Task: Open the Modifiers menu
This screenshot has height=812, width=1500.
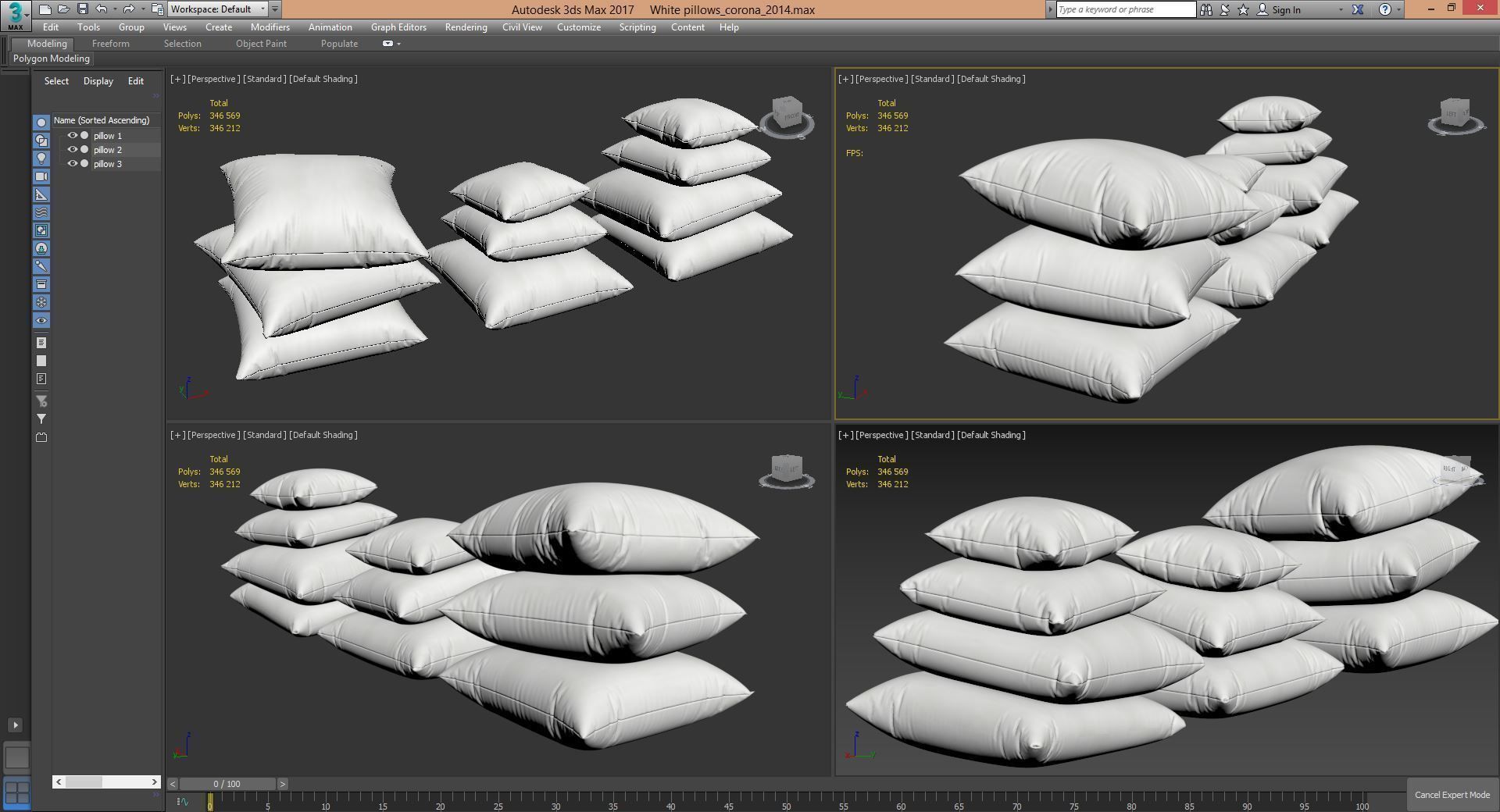Action: tap(270, 27)
